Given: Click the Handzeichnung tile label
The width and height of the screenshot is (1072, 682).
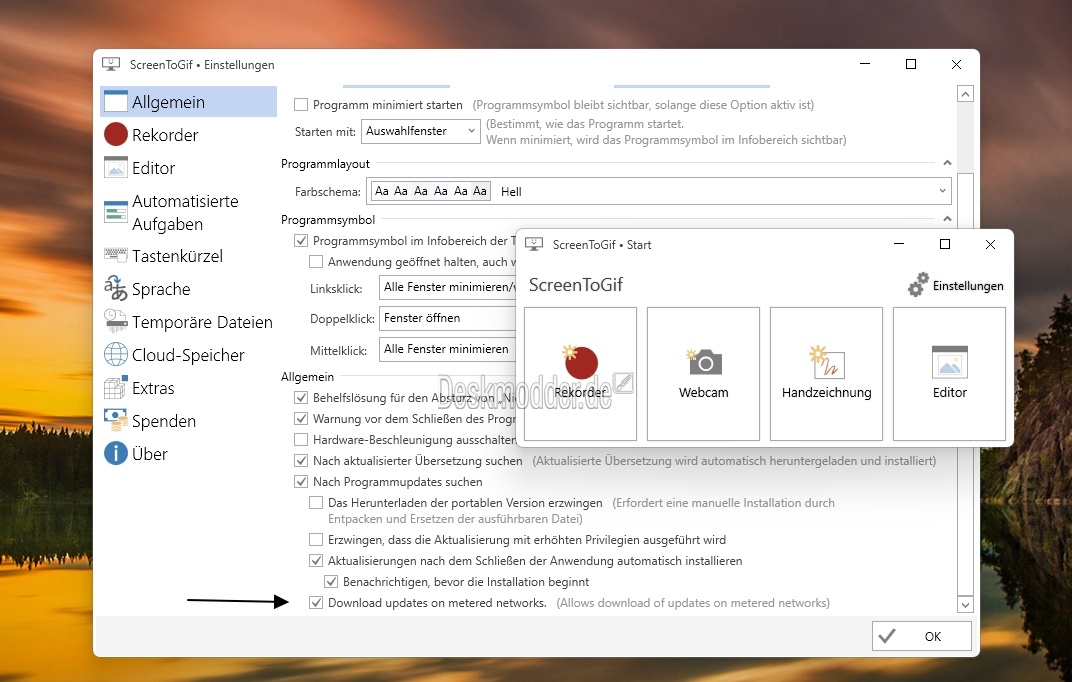Looking at the screenshot, I should [827, 393].
